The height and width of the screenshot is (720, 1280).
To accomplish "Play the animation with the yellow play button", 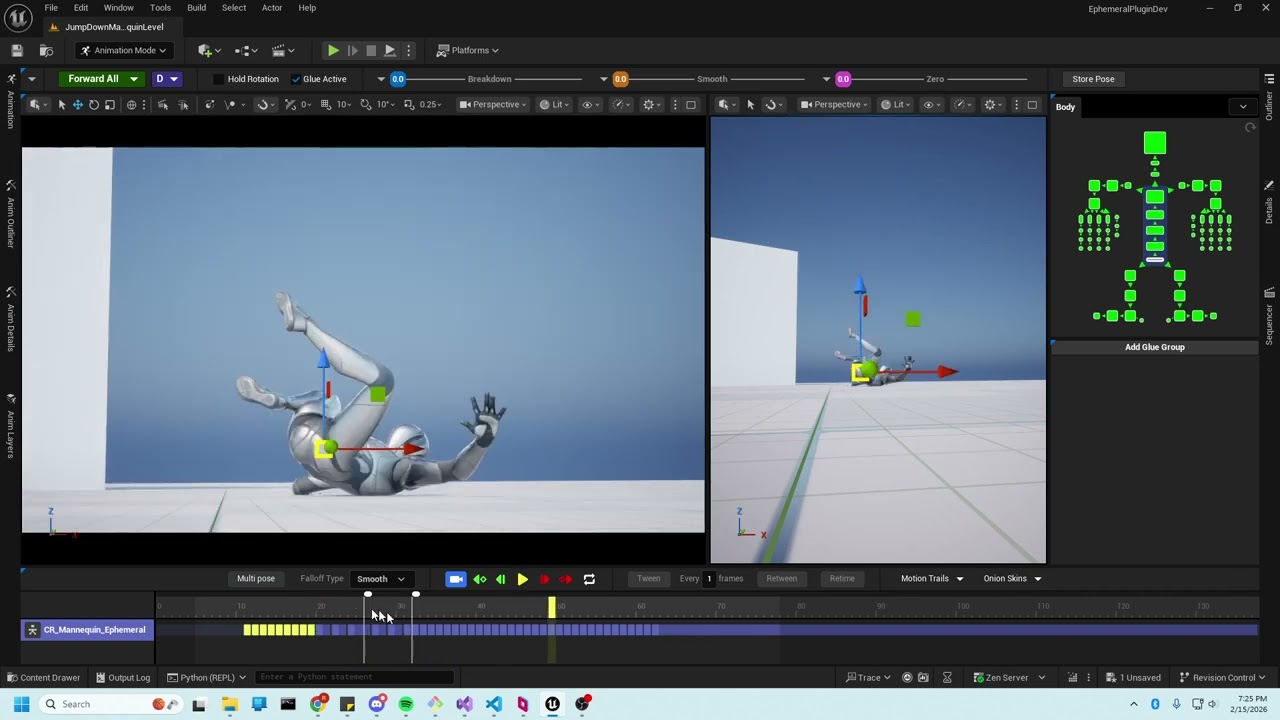I will [x=522, y=579].
